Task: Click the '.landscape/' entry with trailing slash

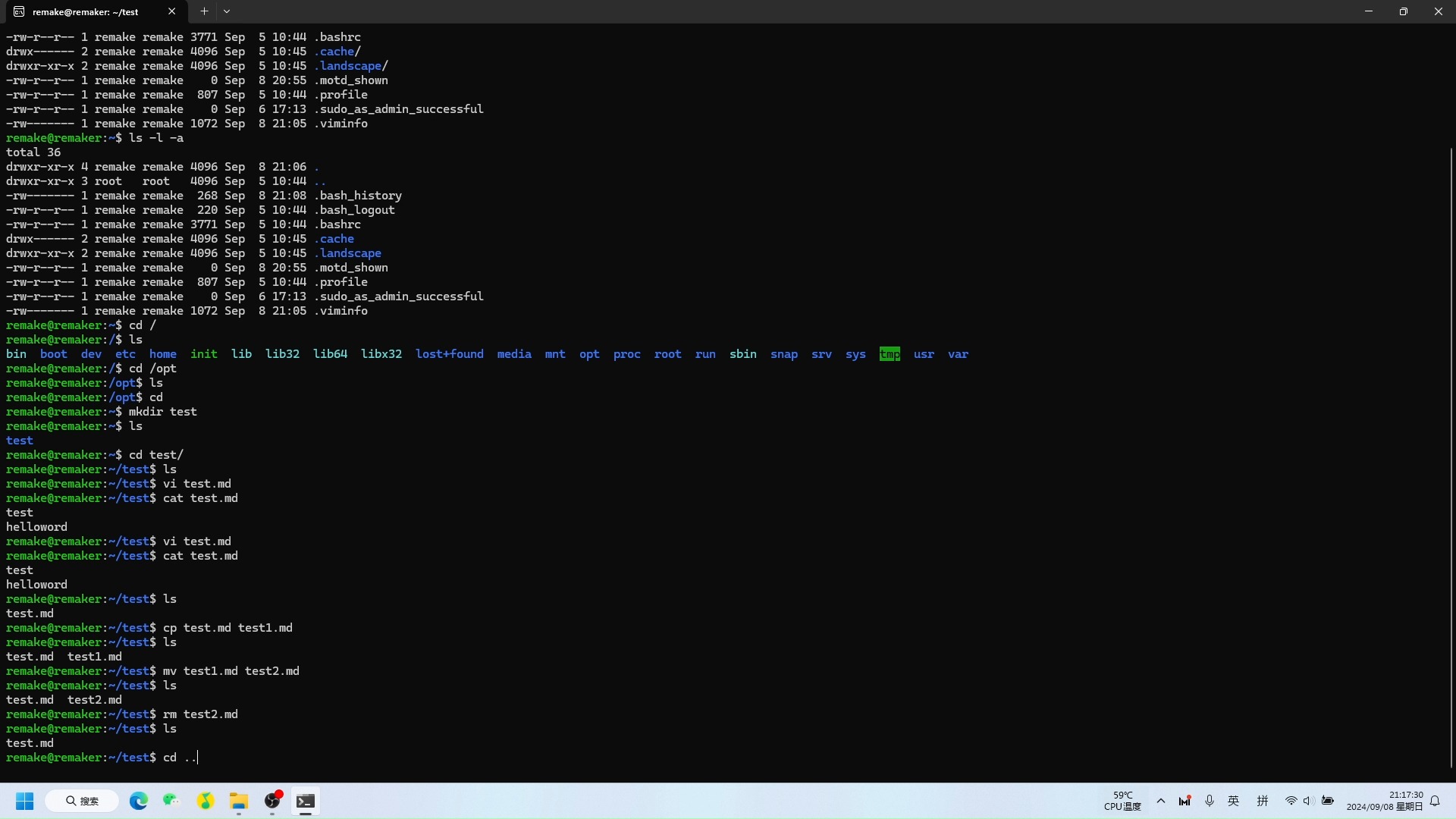Action: coord(351,66)
